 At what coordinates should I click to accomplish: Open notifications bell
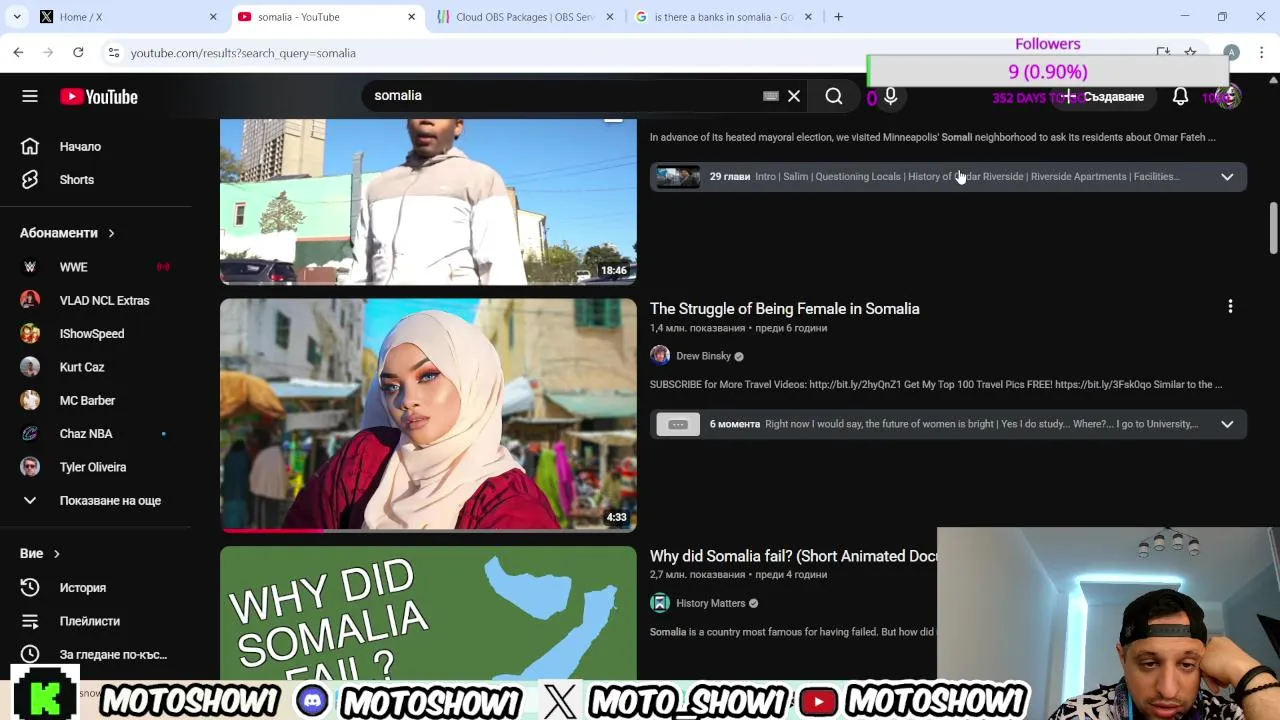[x=1180, y=96]
